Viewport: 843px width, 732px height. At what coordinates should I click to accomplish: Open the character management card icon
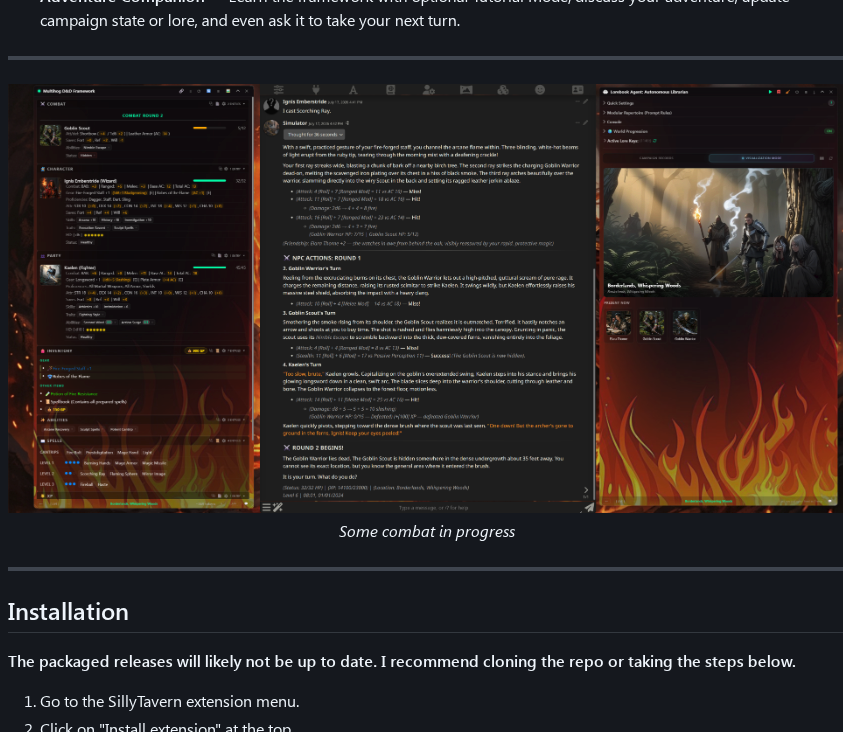(577, 90)
